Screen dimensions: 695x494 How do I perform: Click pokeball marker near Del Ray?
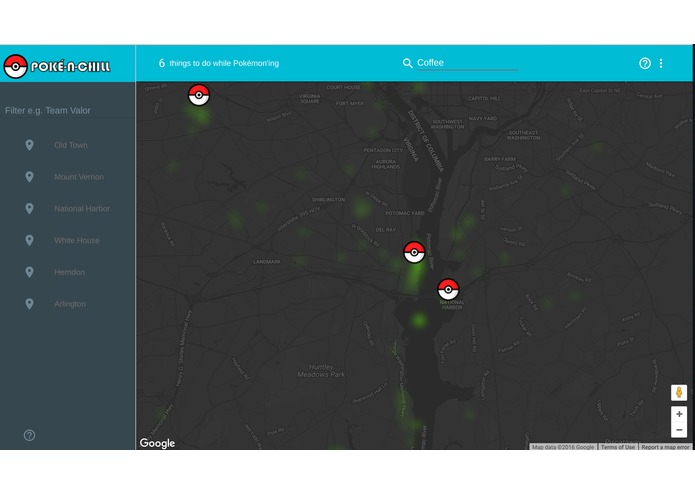pos(414,252)
